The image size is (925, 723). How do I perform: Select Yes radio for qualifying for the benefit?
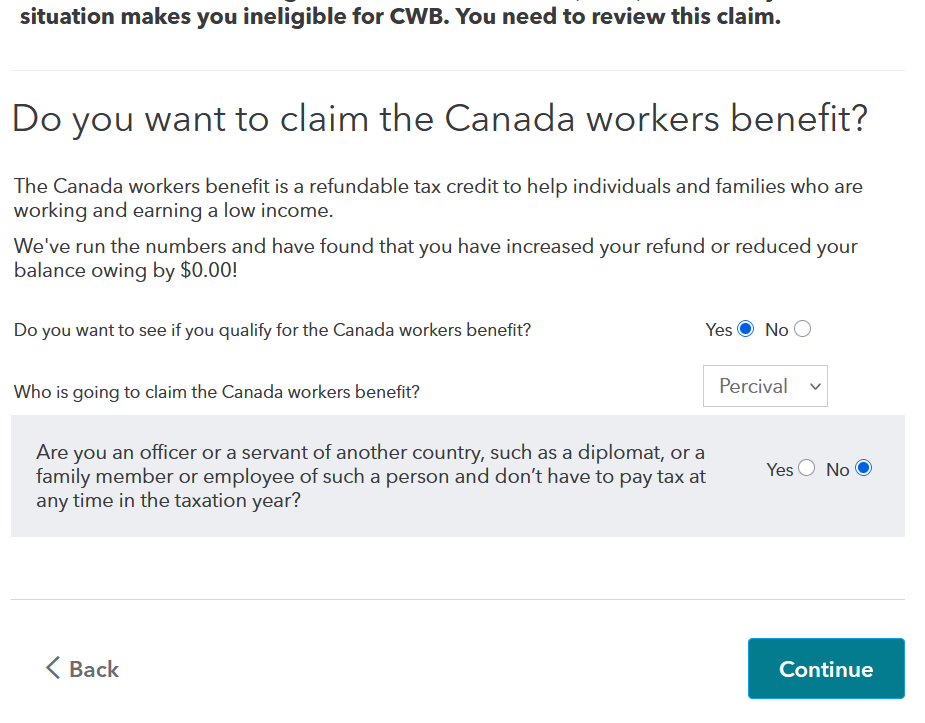pyautogui.click(x=745, y=329)
